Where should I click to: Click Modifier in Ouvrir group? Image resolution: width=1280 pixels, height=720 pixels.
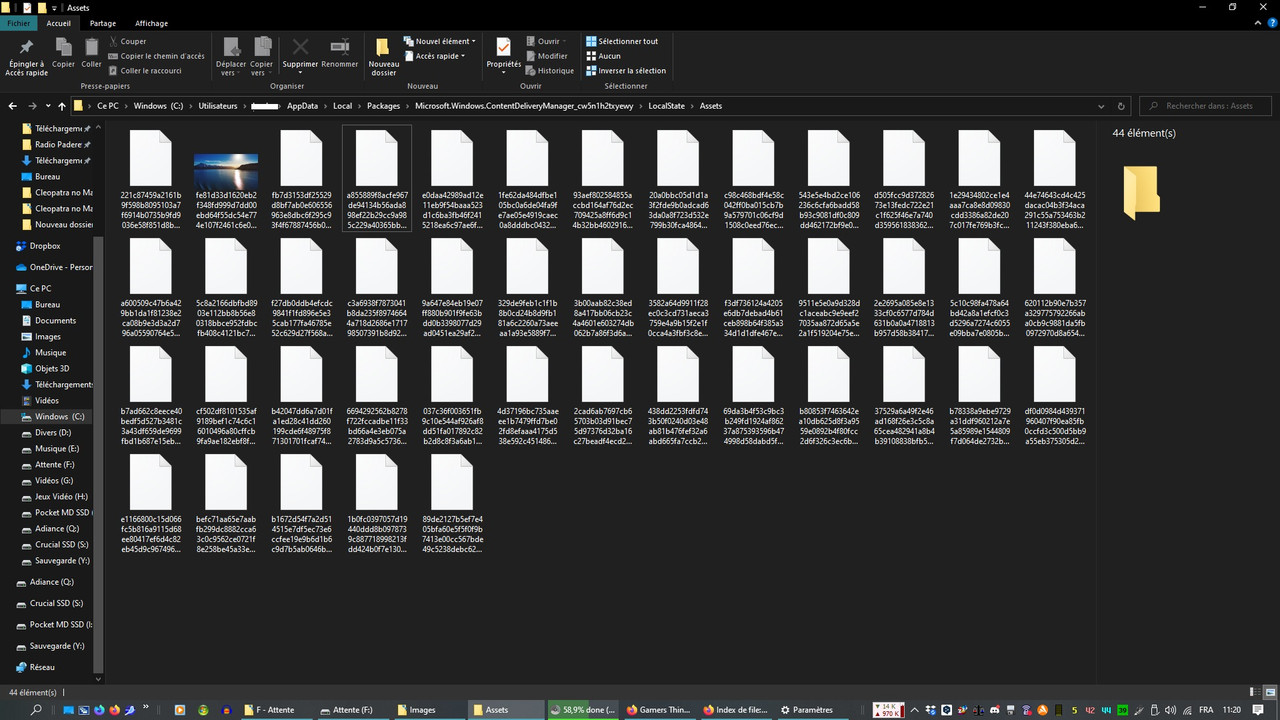point(546,56)
